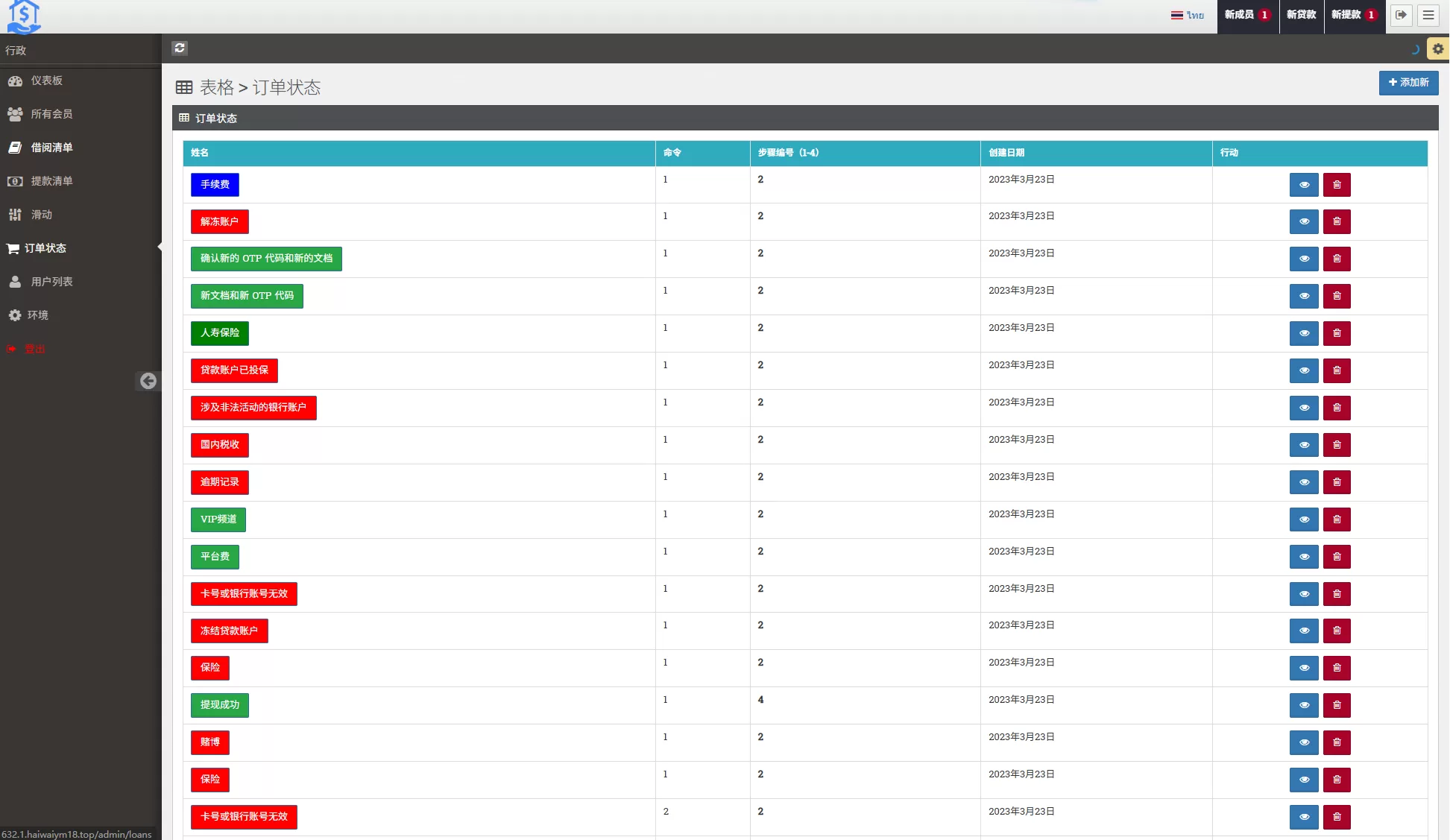Click the eye icon for the 人寿保险 row
Viewport: 1450px width, 840px height.
pyautogui.click(x=1304, y=333)
